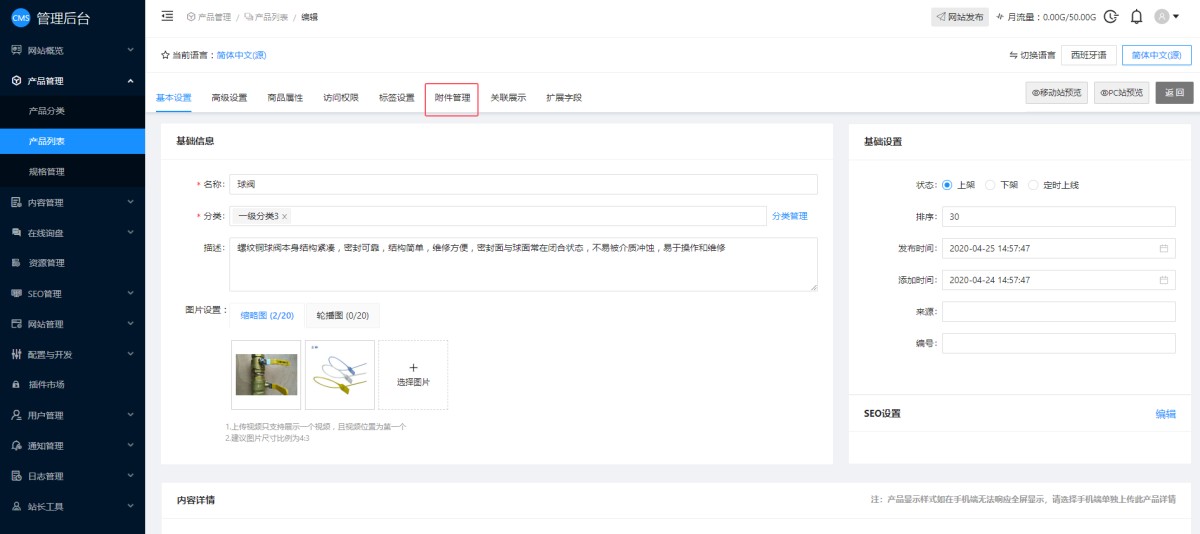1200x534 pixels.
Task: Collapse the sidebar with the menu fold icon
Action: coord(167,16)
